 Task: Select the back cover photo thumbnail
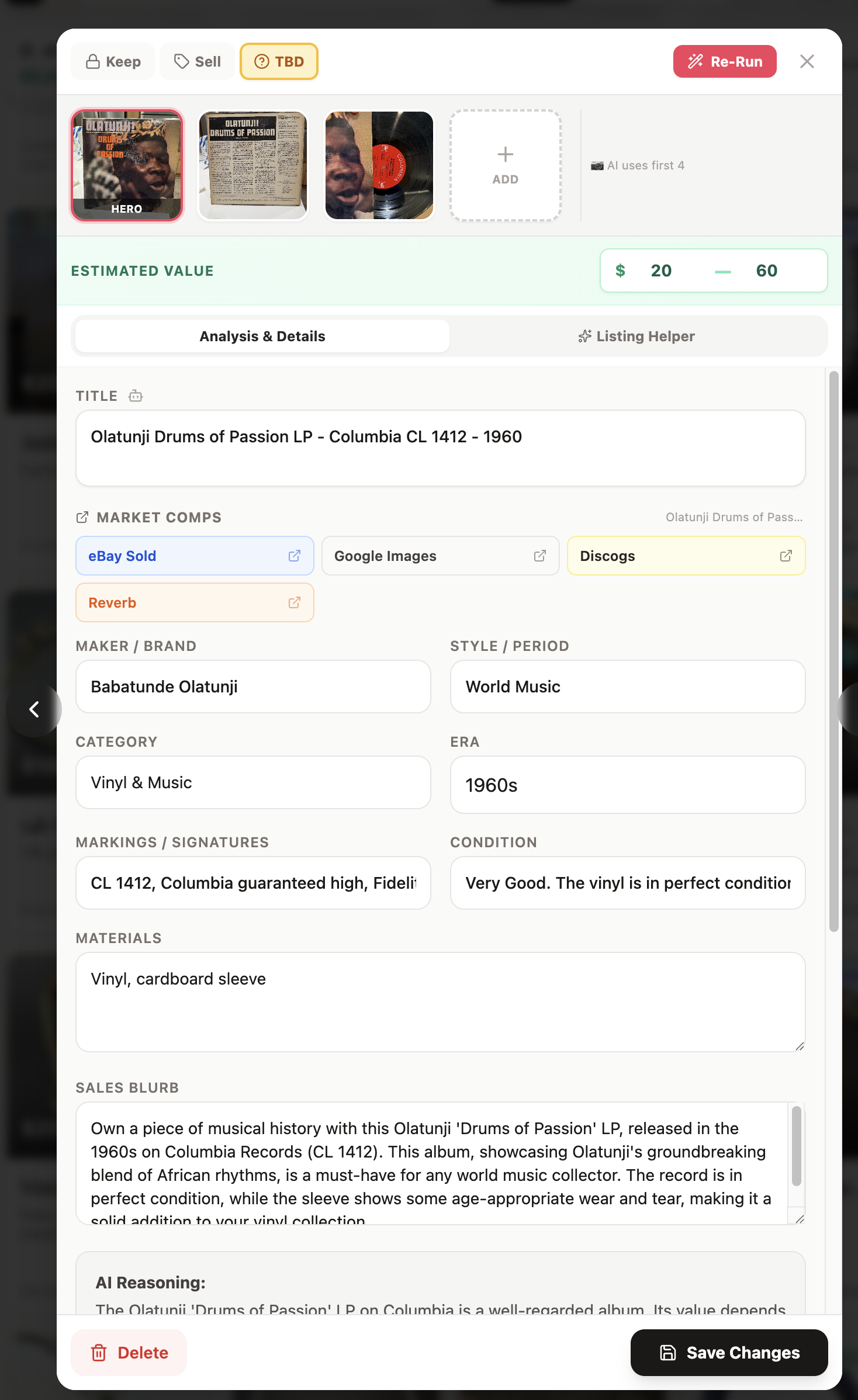tap(253, 165)
